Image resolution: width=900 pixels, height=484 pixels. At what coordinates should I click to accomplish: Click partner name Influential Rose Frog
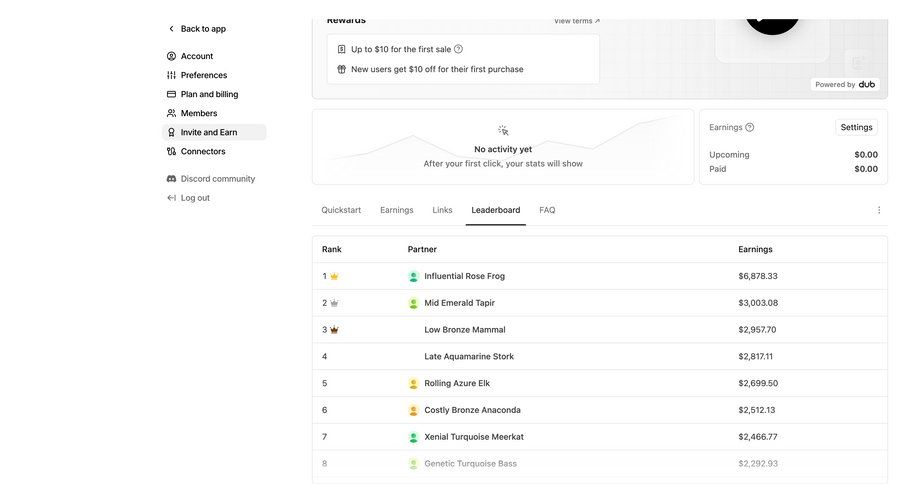464,276
